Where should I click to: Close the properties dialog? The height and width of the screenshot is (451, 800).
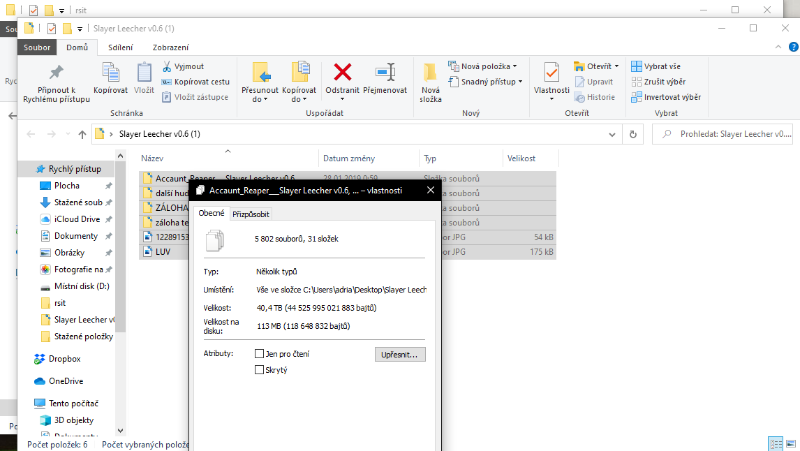coord(431,190)
